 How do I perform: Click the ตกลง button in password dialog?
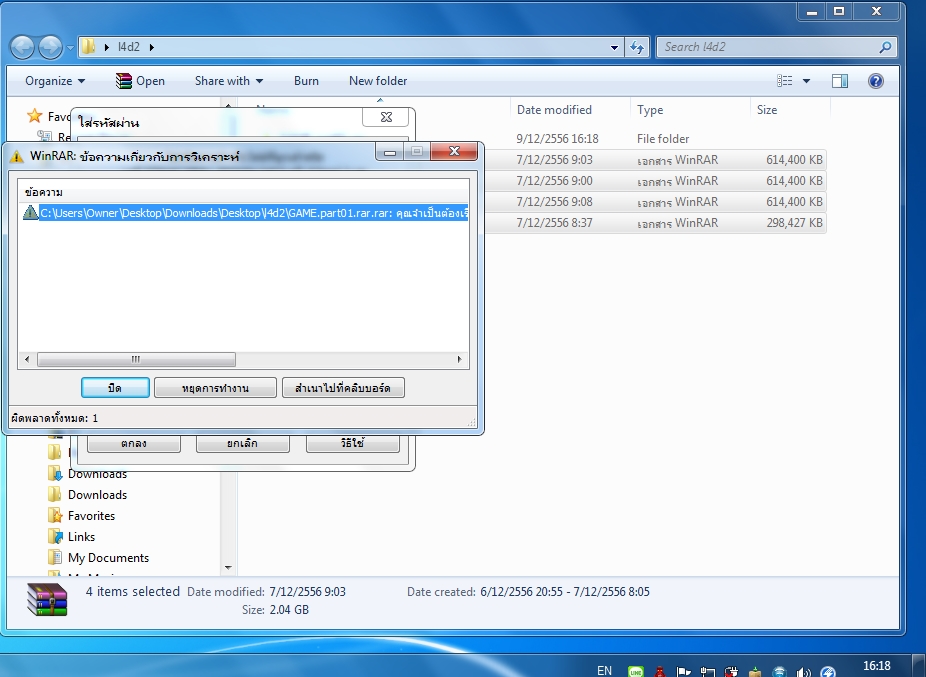[x=133, y=443]
